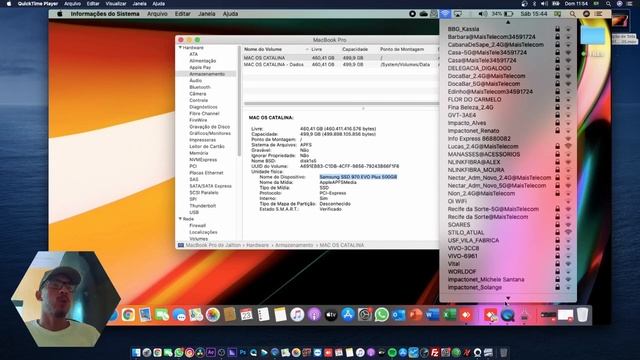Image resolution: width=640 pixels, height=360 pixels.
Task: Click the highlighted Wi-Fi menu bar icon
Action: coord(445,14)
